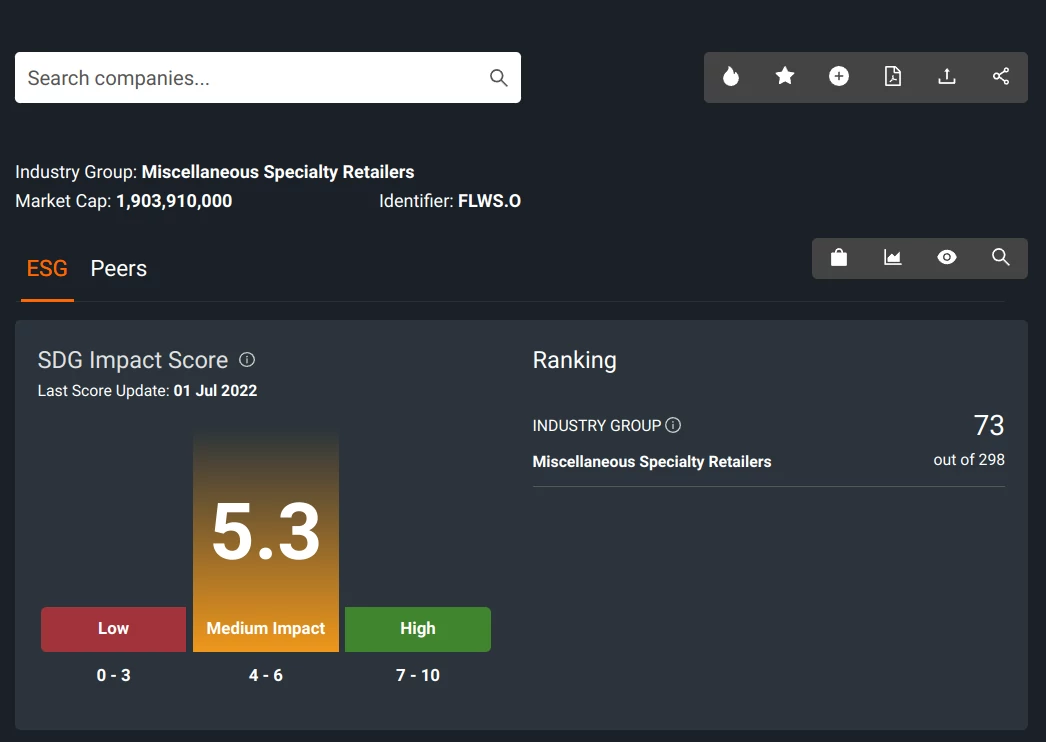Click the shopping bag icon
Screen dimensions: 1046x742
pyautogui.click(x=839, y=258)
